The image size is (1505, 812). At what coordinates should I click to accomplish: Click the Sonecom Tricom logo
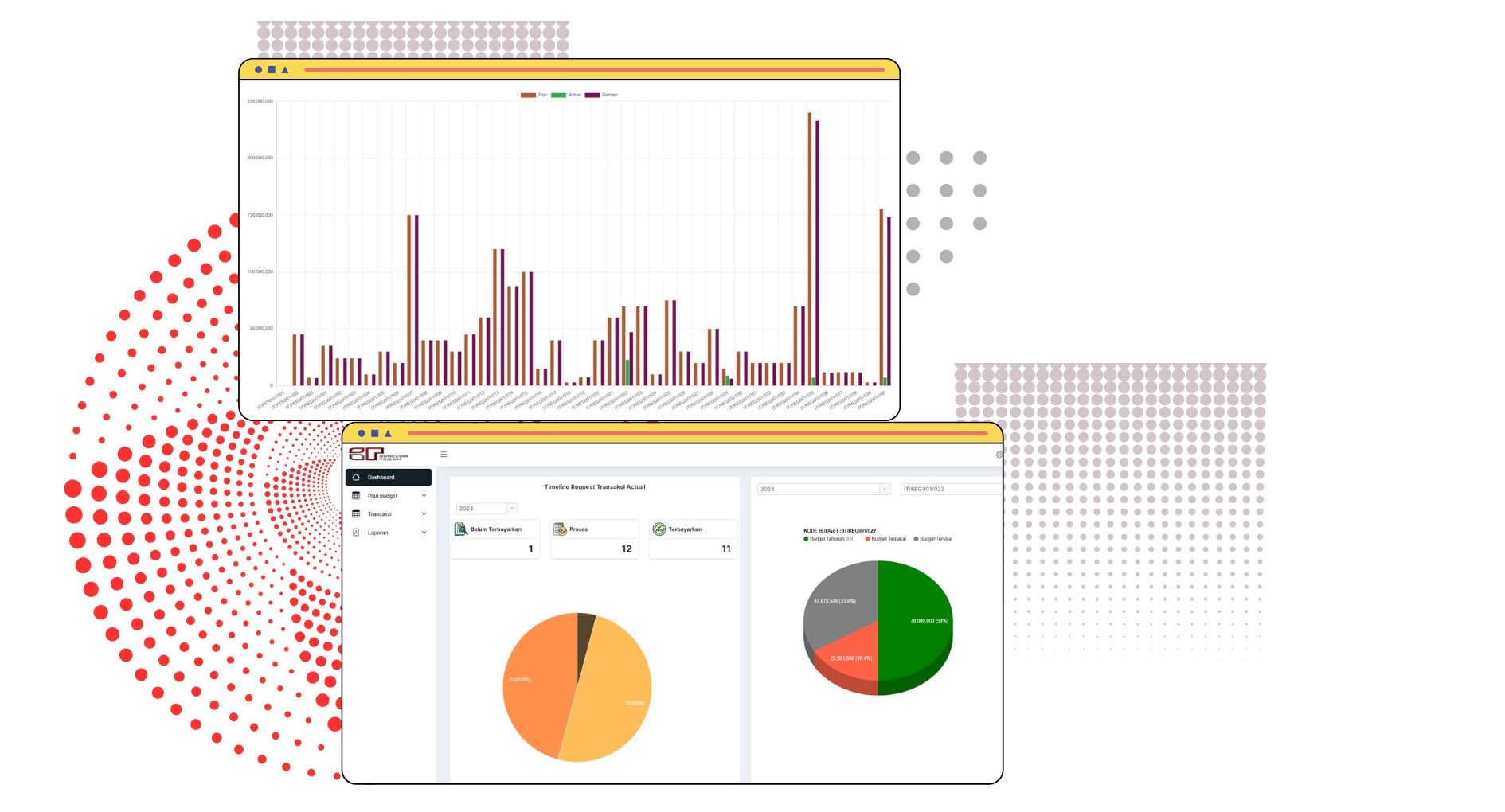coord(377,455)
